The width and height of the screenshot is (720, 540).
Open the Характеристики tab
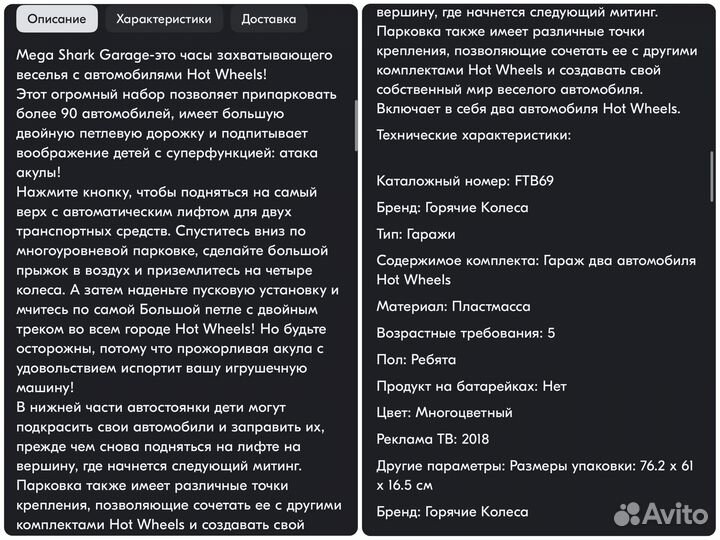(x=163, y=19)
